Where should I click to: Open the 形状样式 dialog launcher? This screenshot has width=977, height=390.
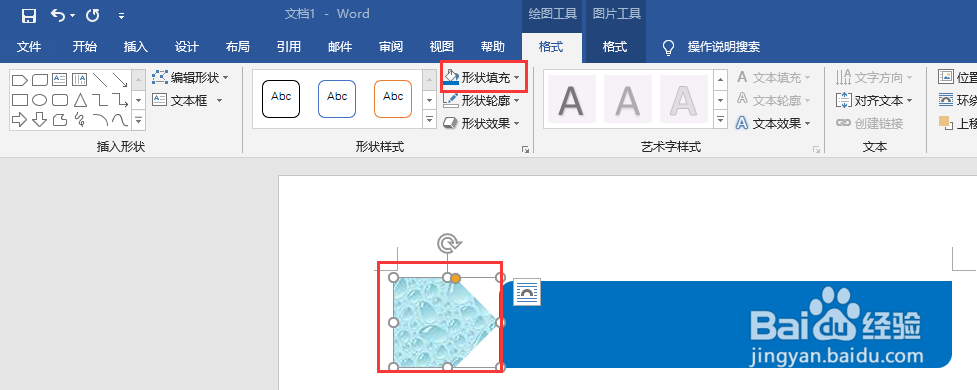pyautogui.click(x=525, y=150)
